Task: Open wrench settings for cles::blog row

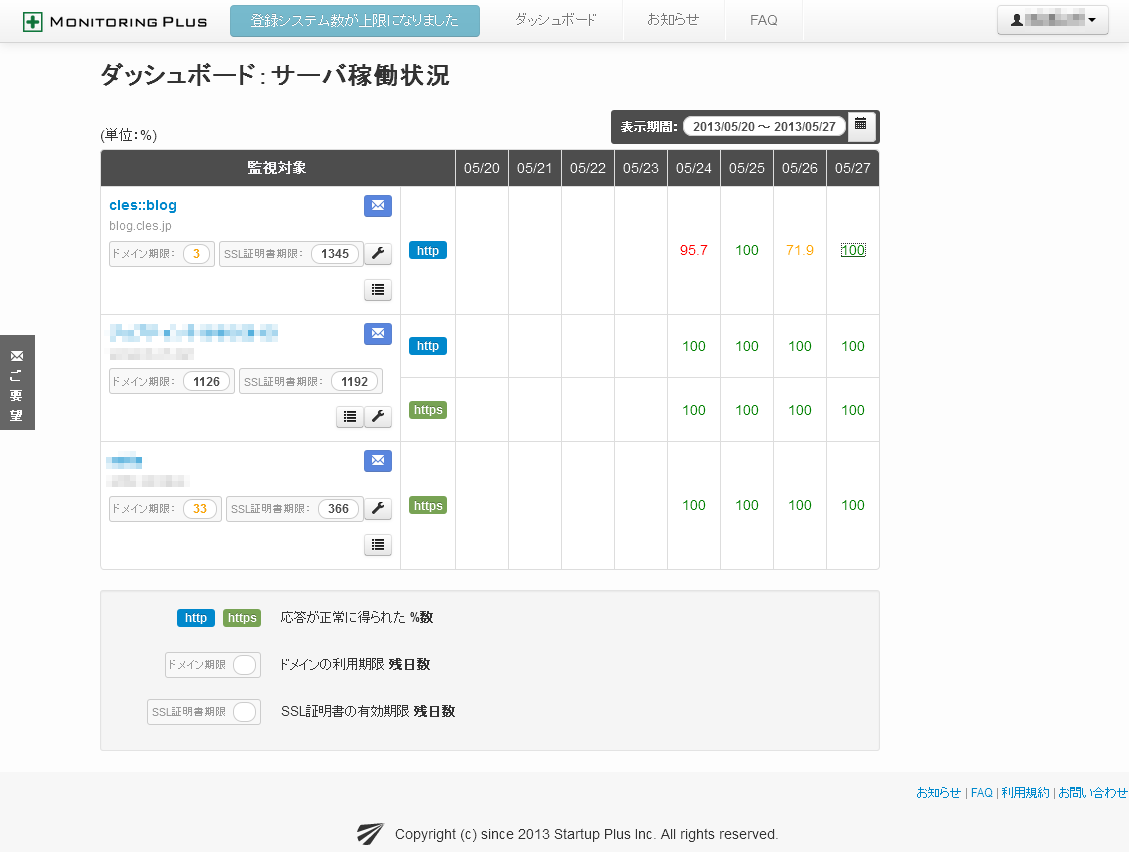Action: pyautogui.click(x=377, y=254)
